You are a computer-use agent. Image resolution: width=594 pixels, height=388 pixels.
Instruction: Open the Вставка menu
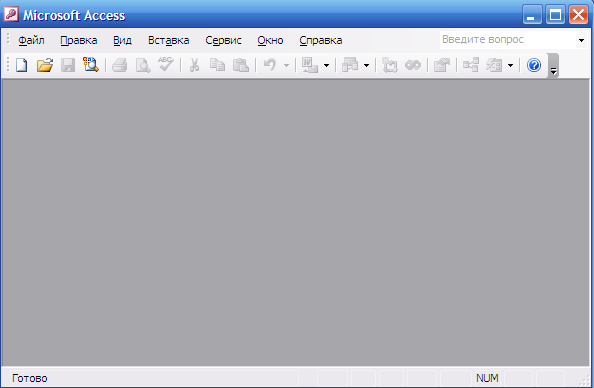[x=169, y=40]
